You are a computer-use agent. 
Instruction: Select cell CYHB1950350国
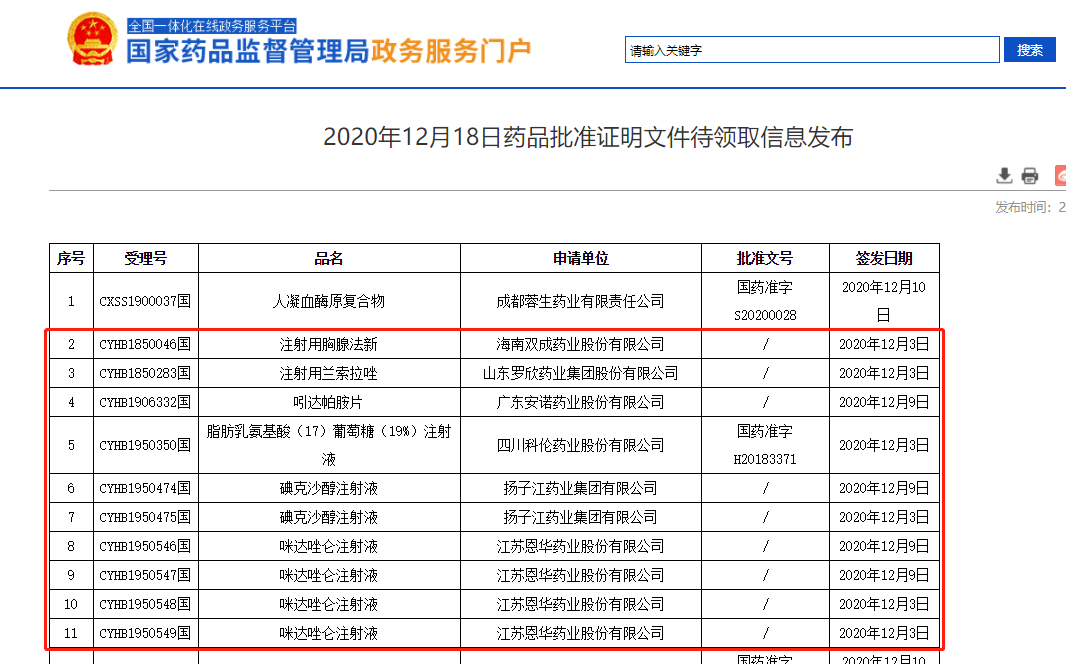pos(145,445)
